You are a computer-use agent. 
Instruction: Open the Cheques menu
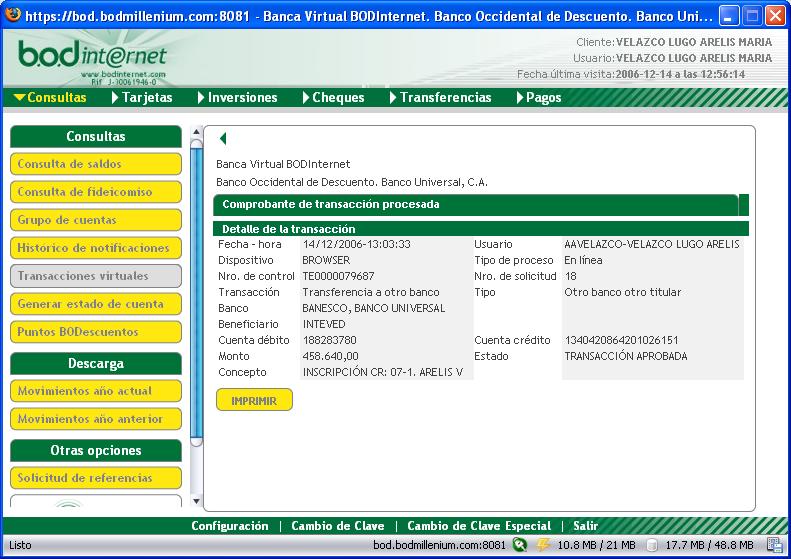click(333, 97)
